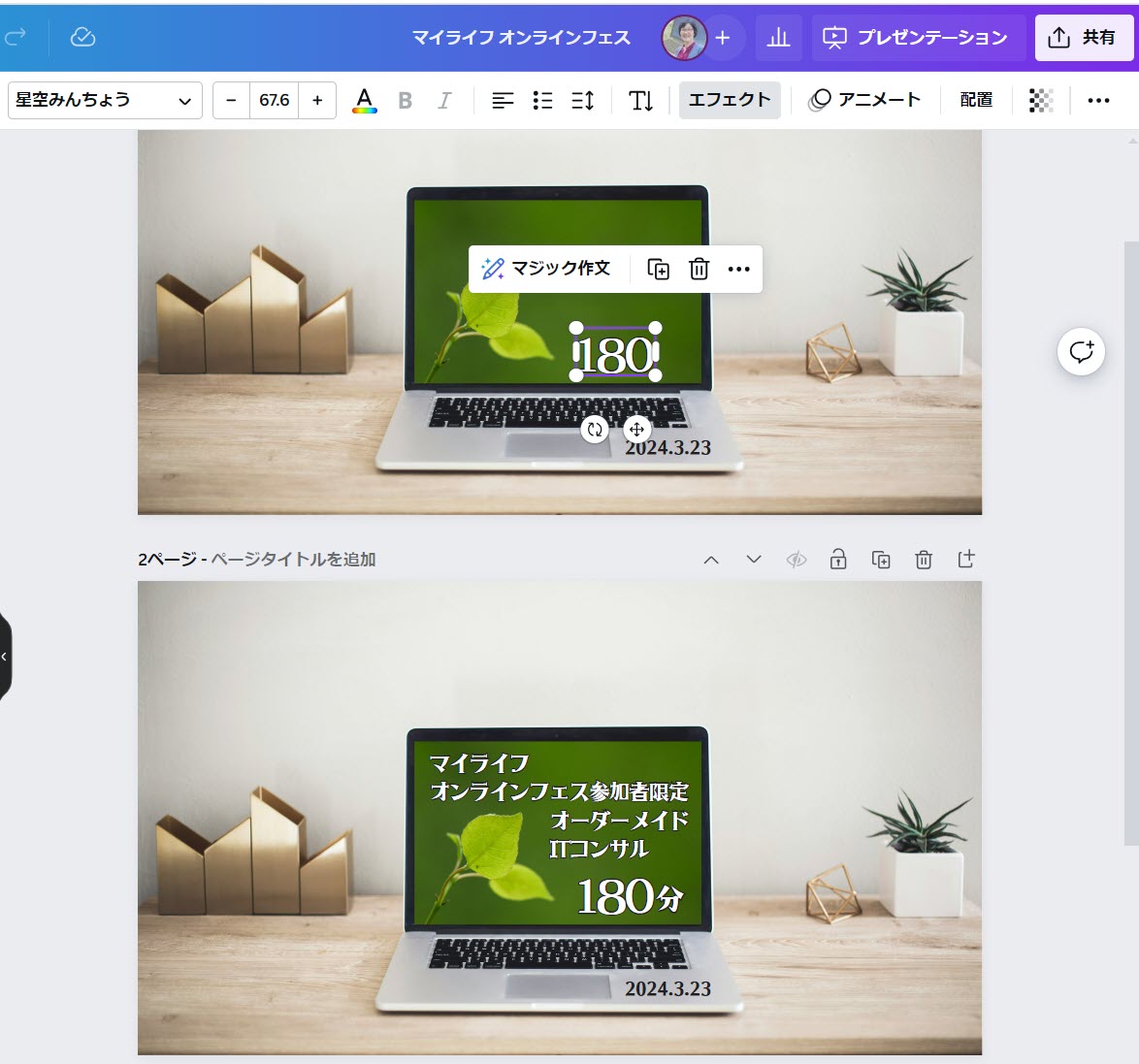Add a comment with speech bubble icon
This screenshot has height=1064, width=1139.
tap(1081, 351)
